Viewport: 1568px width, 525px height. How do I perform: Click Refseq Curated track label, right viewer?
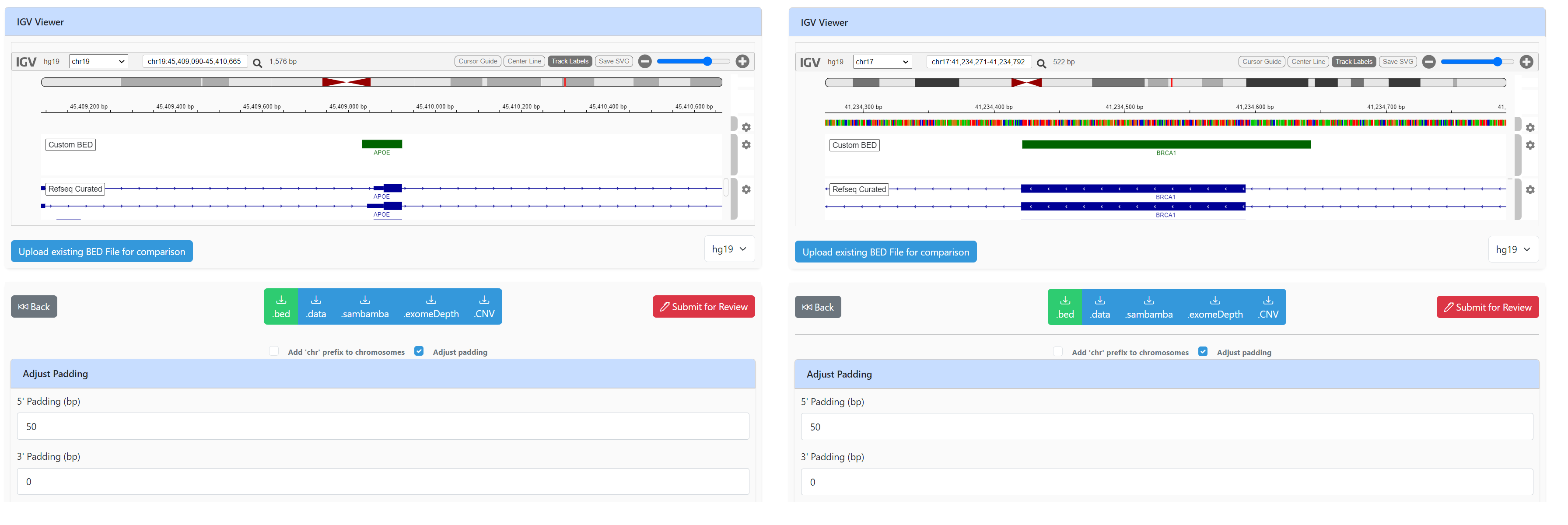(859, 189)
